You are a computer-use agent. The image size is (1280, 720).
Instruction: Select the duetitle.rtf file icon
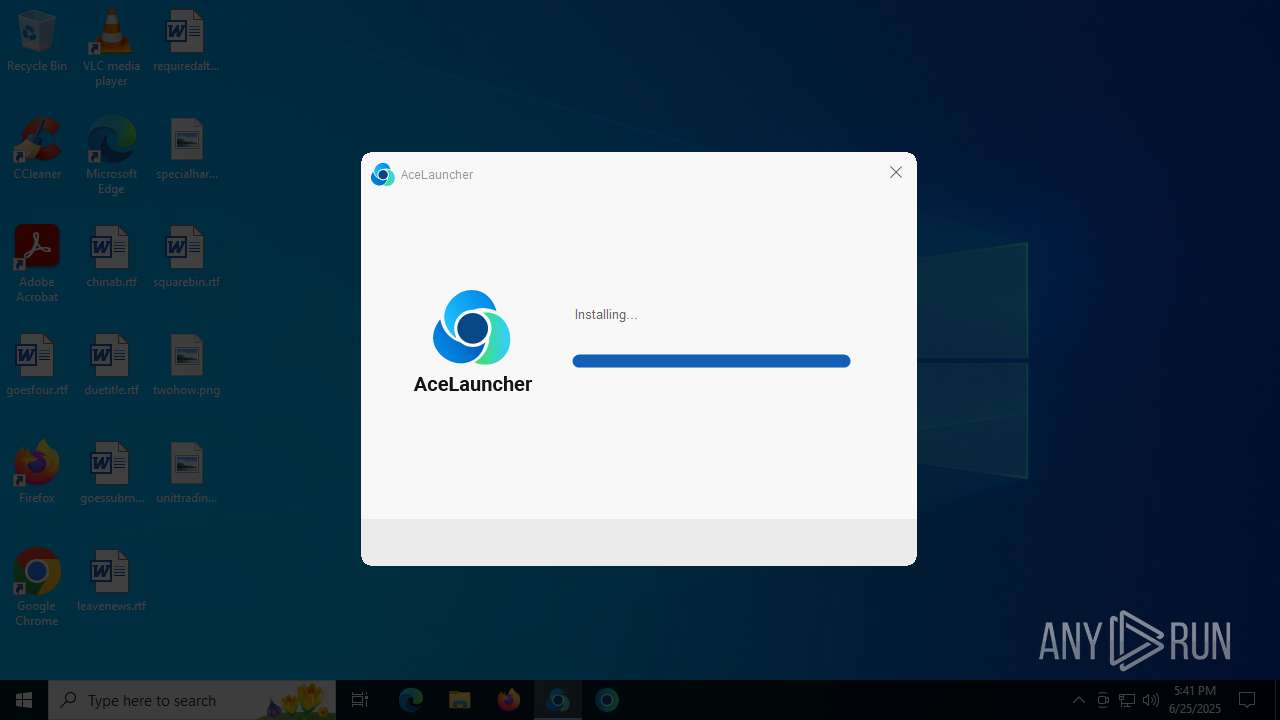(111, 366)
